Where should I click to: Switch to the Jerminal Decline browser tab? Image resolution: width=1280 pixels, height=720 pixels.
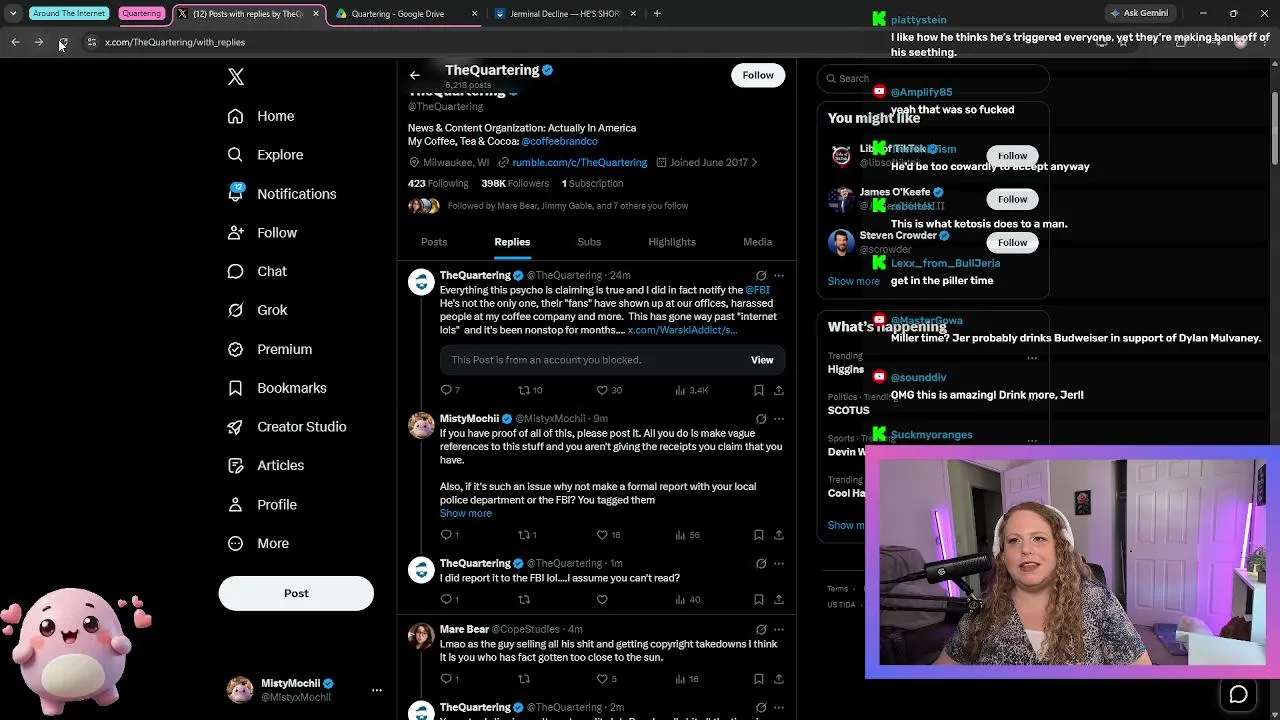pos(565,14)
